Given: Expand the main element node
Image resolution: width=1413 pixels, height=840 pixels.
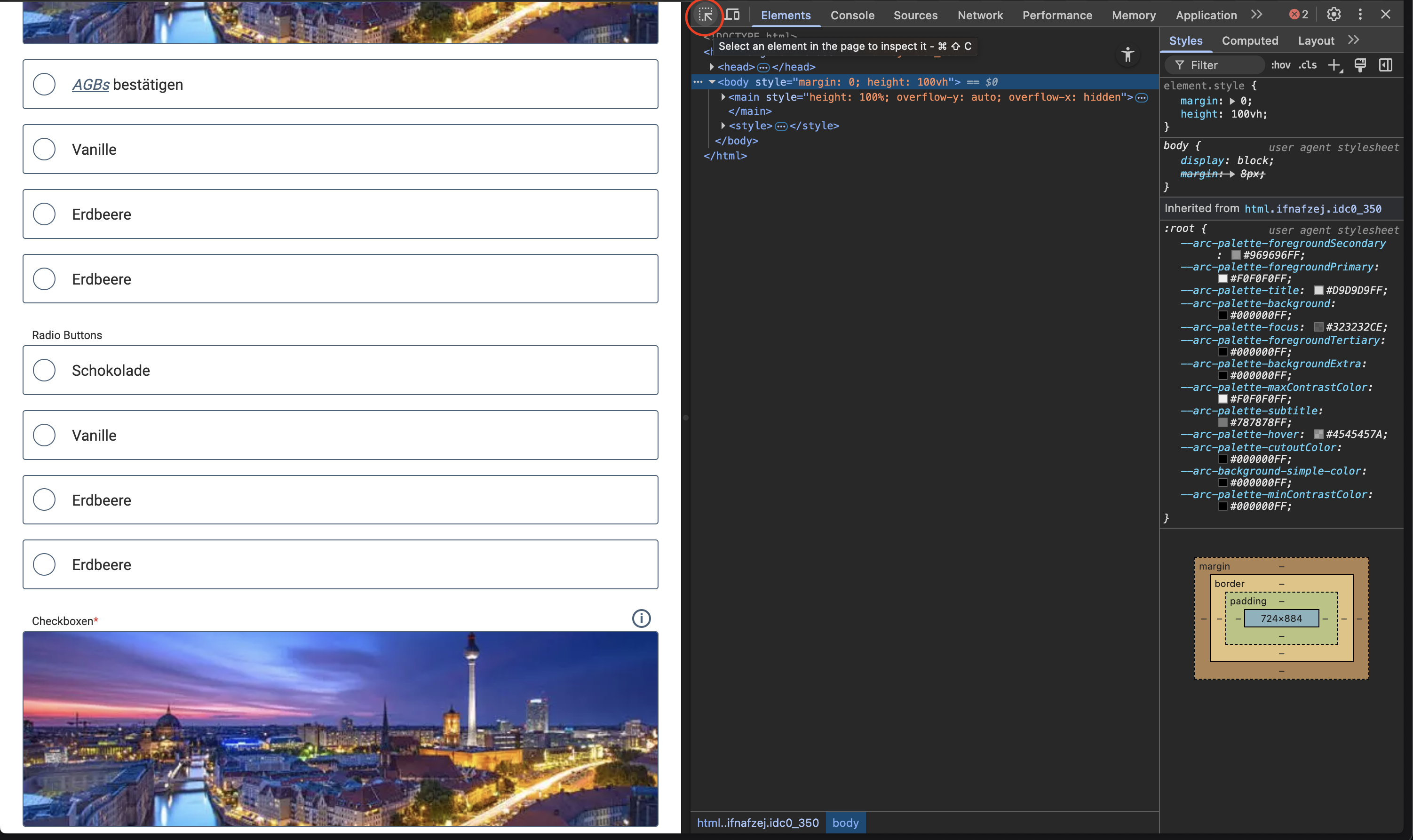Looking at the screenshot, I should point(723,97).
